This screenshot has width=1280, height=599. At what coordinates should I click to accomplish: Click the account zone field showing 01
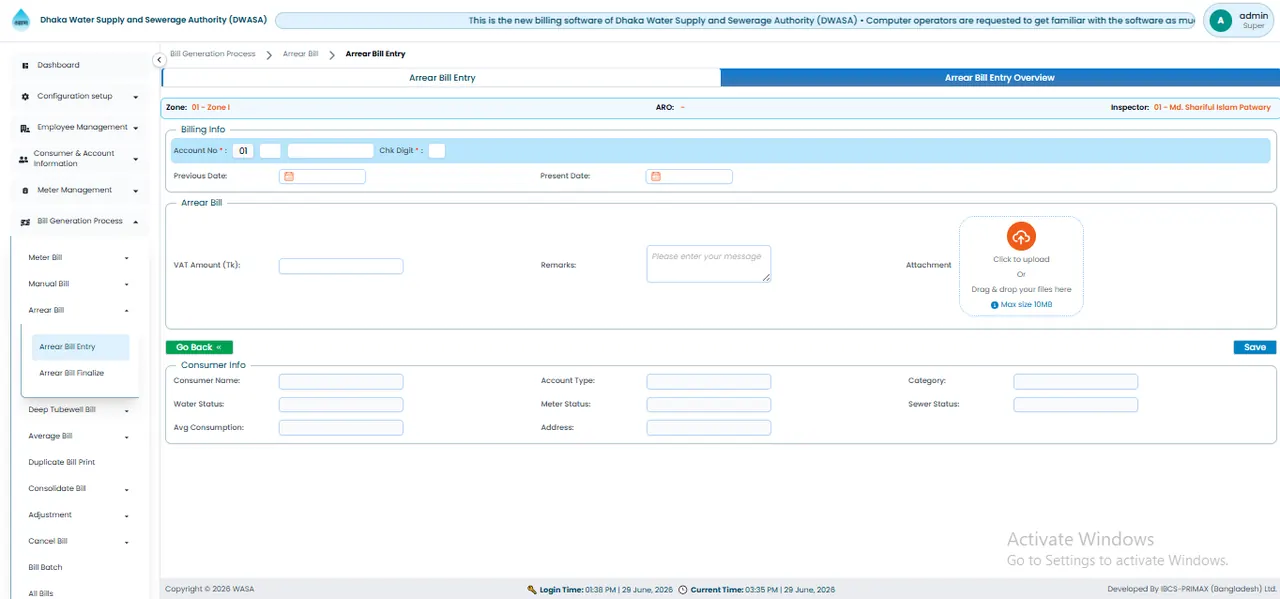pos(243,151)
